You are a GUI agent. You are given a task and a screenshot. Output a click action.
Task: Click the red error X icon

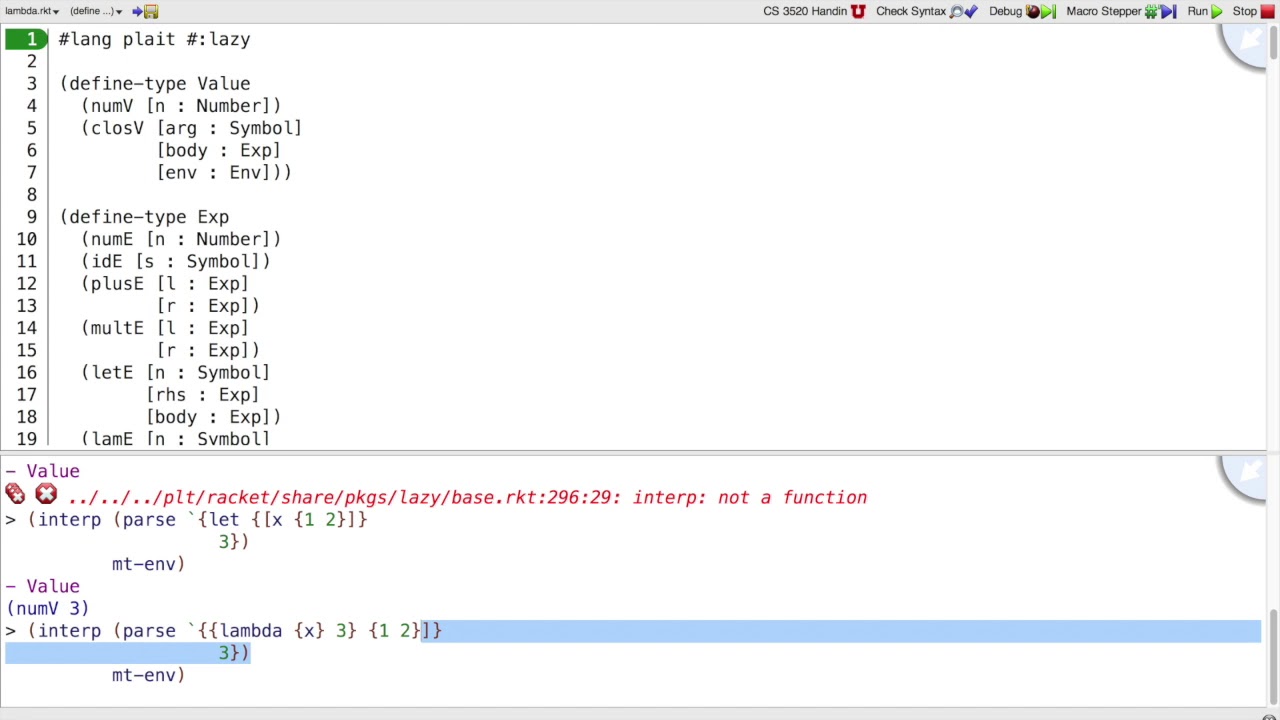point(46,495)
